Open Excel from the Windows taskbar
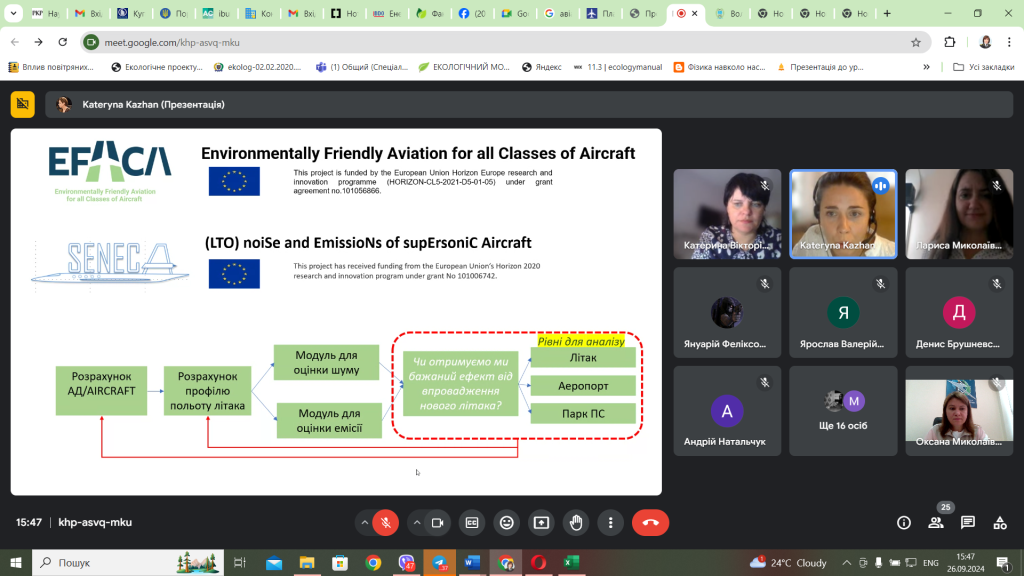The image size is (1024, 576). (x=571, y=563)
